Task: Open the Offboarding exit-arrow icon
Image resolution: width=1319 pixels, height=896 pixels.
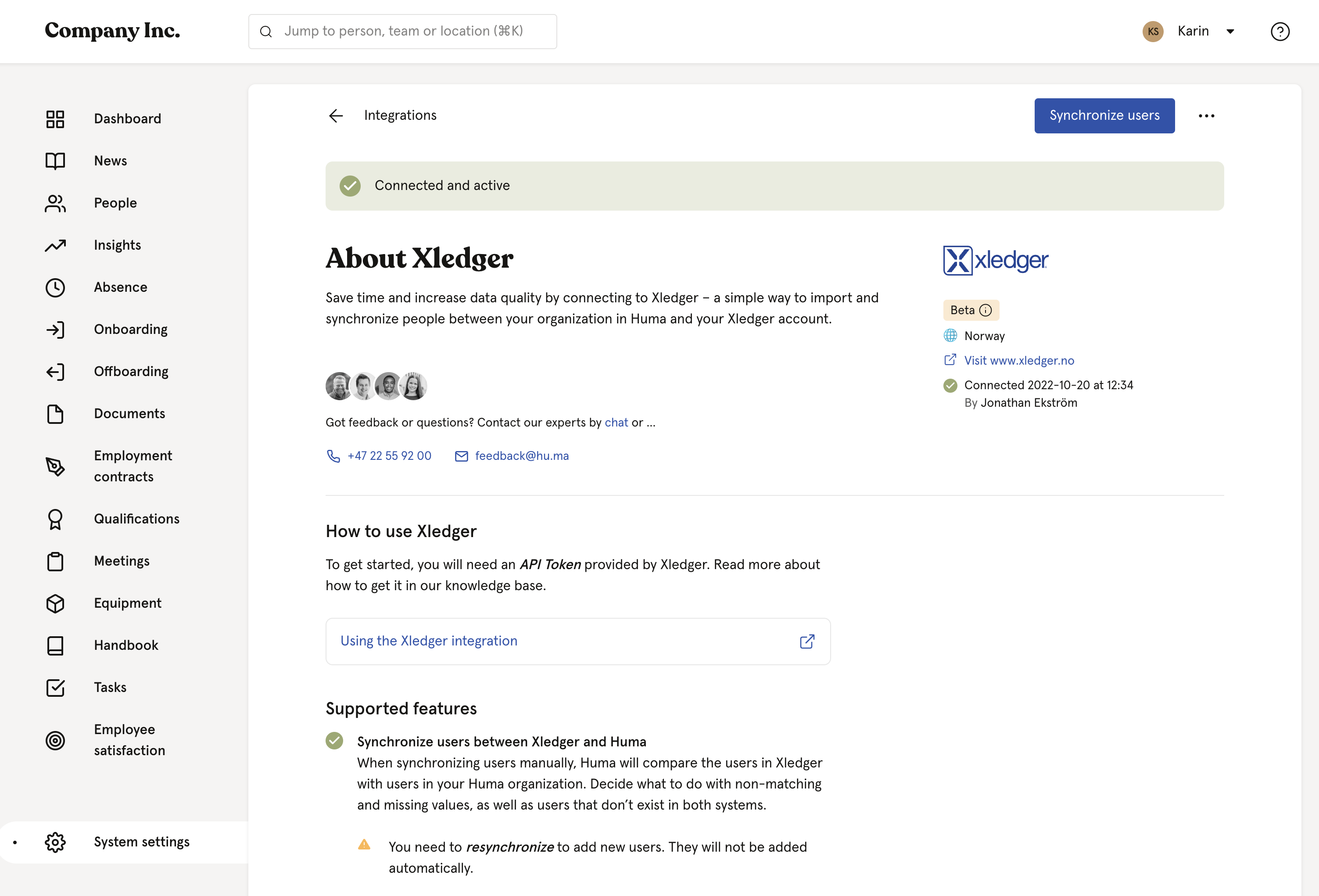Action: click(x=55, y=372)
